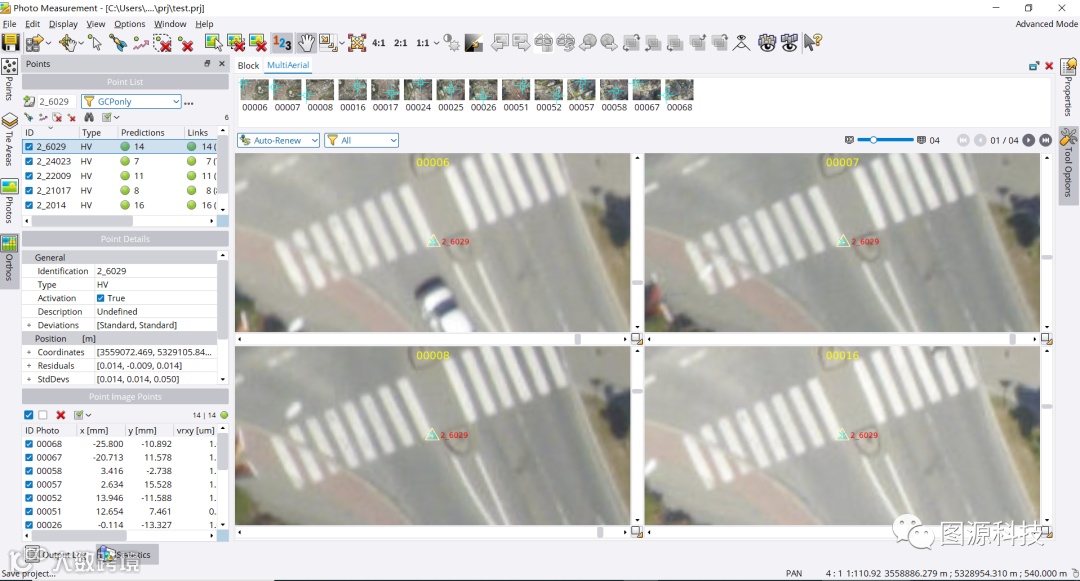Open the Display menu
Screen dimensions: 1080x581
(x=63, y=23)
